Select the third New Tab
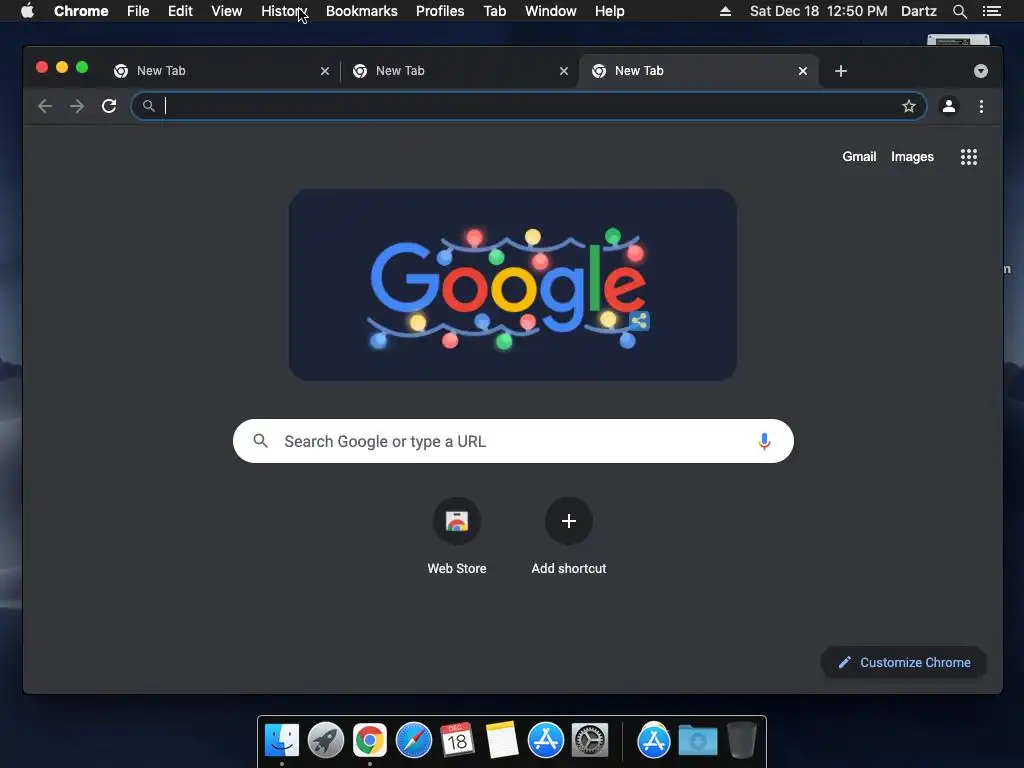 pyautogui.click(x=699, y=71)
